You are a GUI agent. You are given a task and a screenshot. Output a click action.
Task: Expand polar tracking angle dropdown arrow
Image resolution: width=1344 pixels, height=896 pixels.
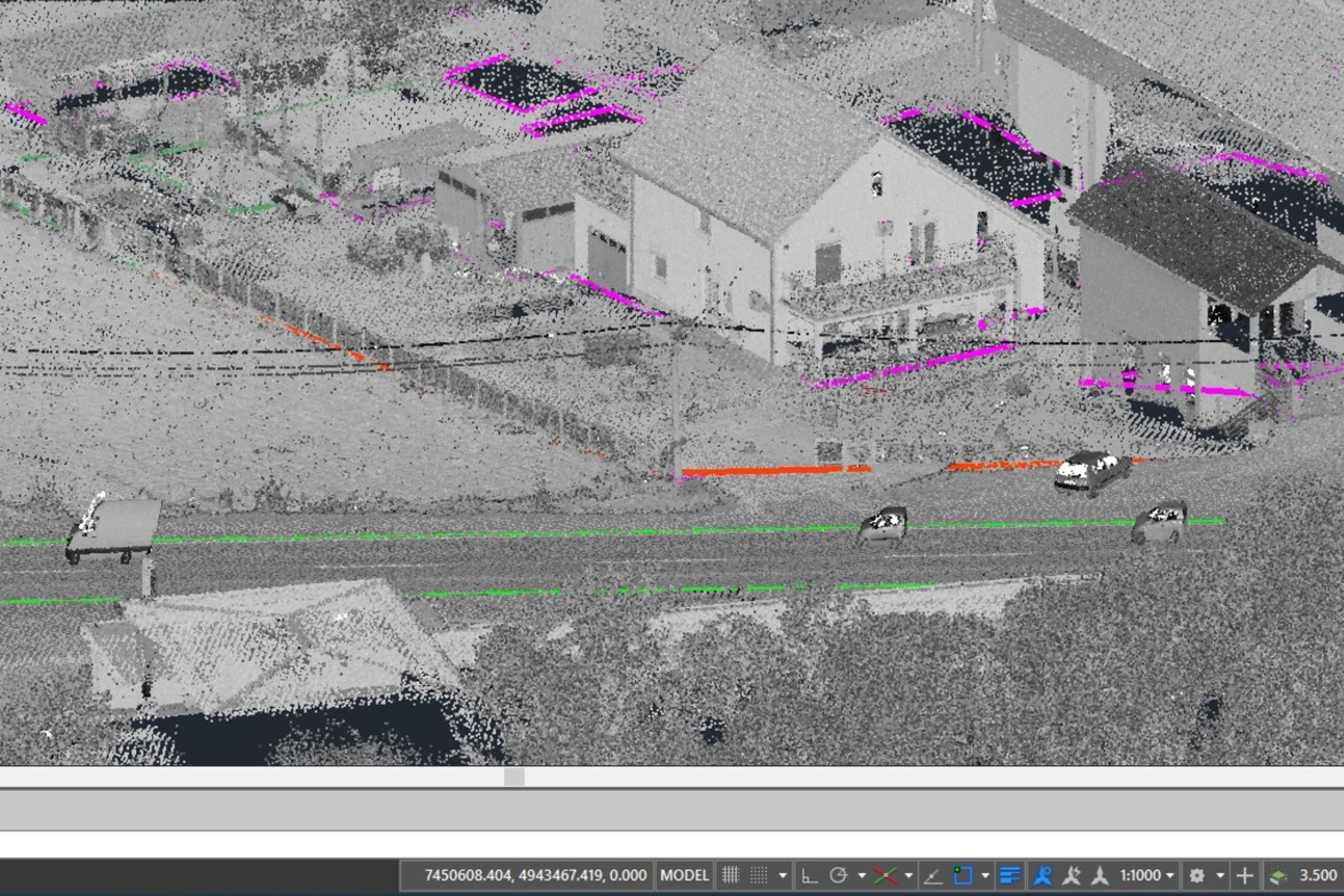coord(862,875)
